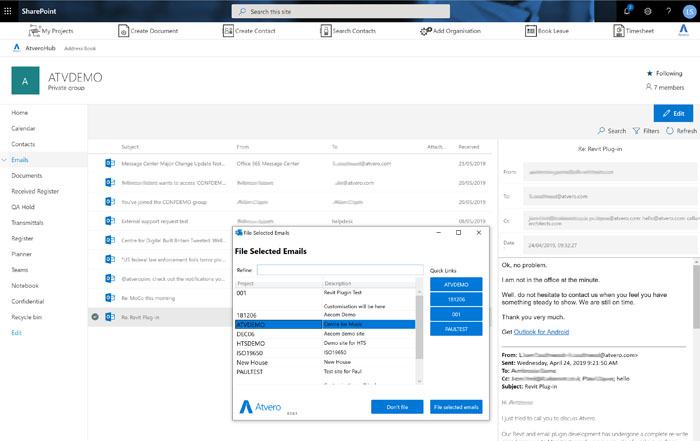Click the Create Contact icon

tap(227, 31)
